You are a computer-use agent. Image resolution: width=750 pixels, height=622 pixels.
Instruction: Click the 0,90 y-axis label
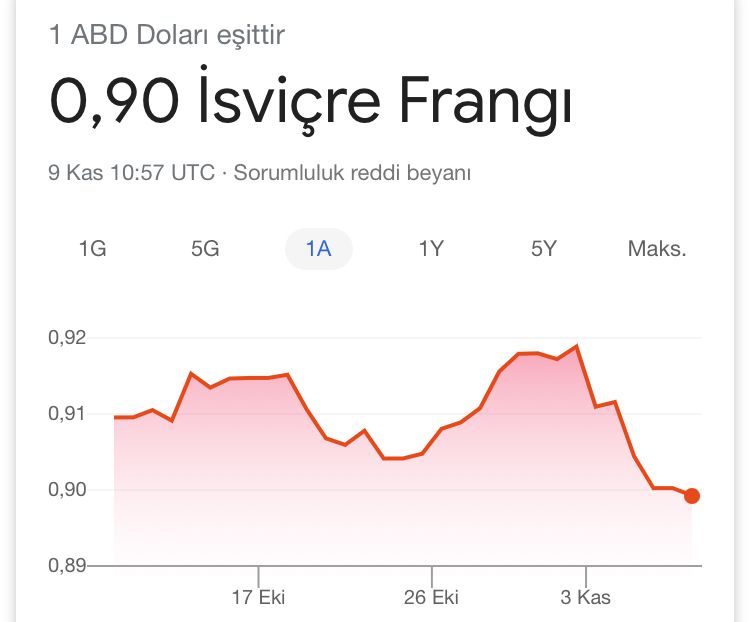[x=67, y=489]
